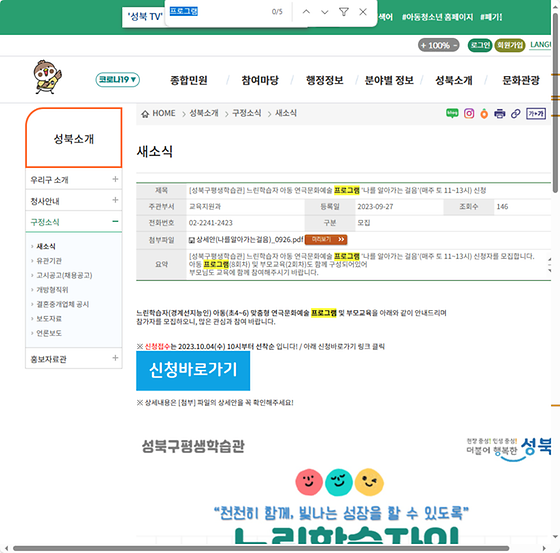Open the 분야별 정보 menu
The width and height of the screenshot is (560, 553).
pyautogui.click(x=389, y=80)
